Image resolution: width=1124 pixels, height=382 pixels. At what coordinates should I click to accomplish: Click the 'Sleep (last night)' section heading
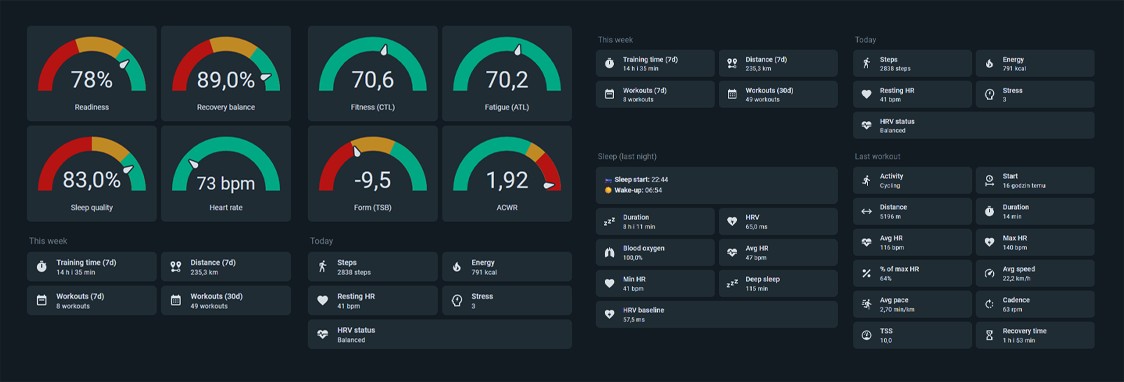tap(627, 156)
